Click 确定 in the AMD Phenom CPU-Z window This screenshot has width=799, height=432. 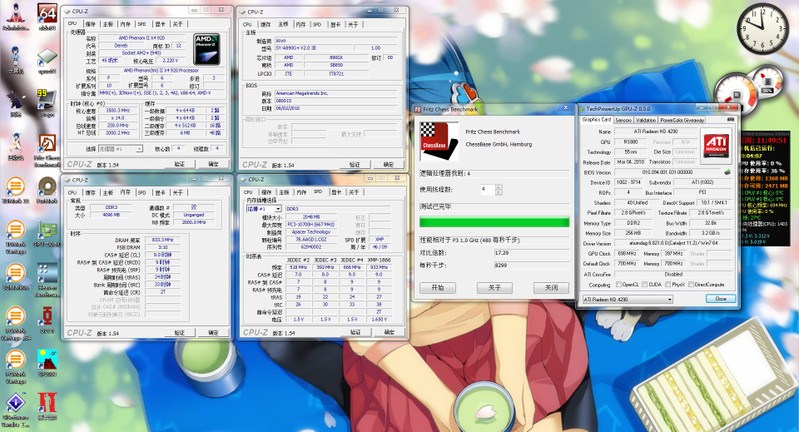coord(214,164)
